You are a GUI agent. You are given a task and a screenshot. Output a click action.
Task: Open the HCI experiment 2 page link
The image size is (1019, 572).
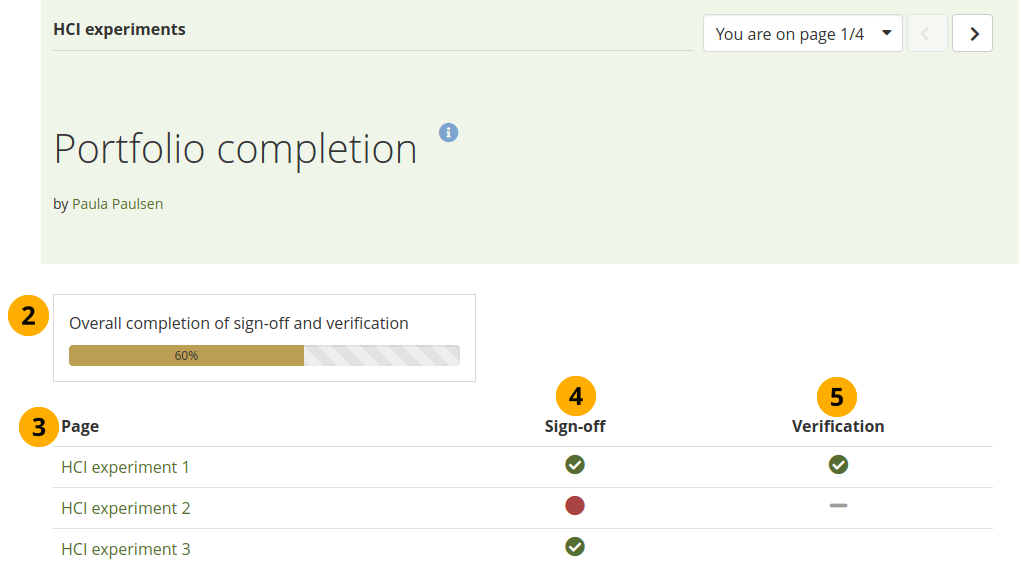[x=125, y=508]
